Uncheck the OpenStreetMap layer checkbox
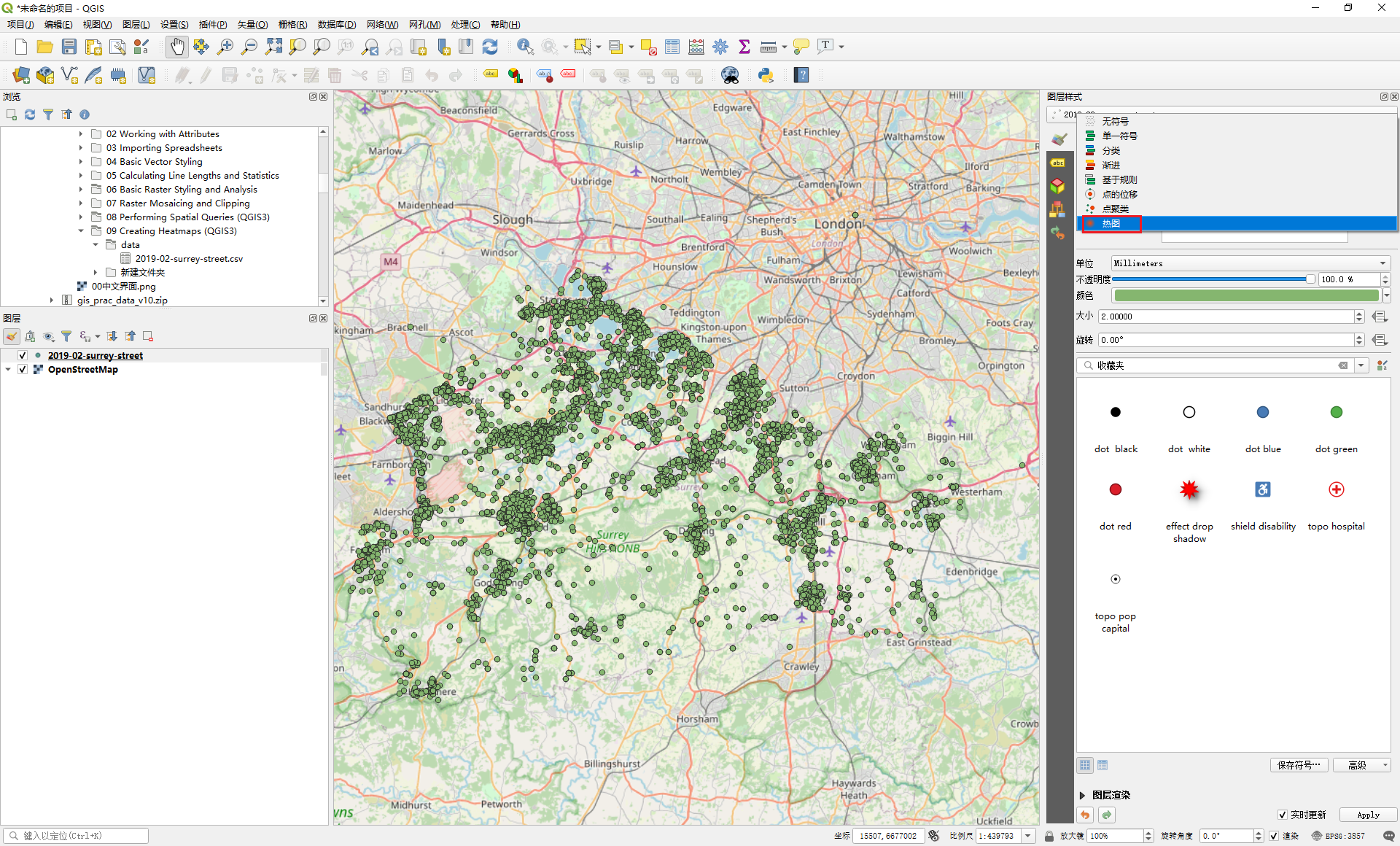Viewport: 1400px width, 846px height. [x=23, y=369]
